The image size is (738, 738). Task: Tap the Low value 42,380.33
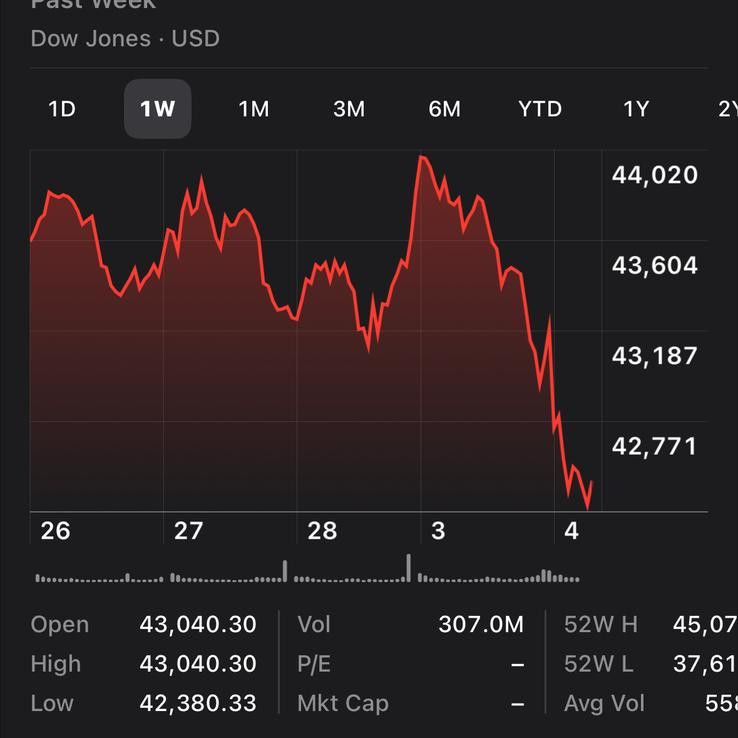[198, 703]
